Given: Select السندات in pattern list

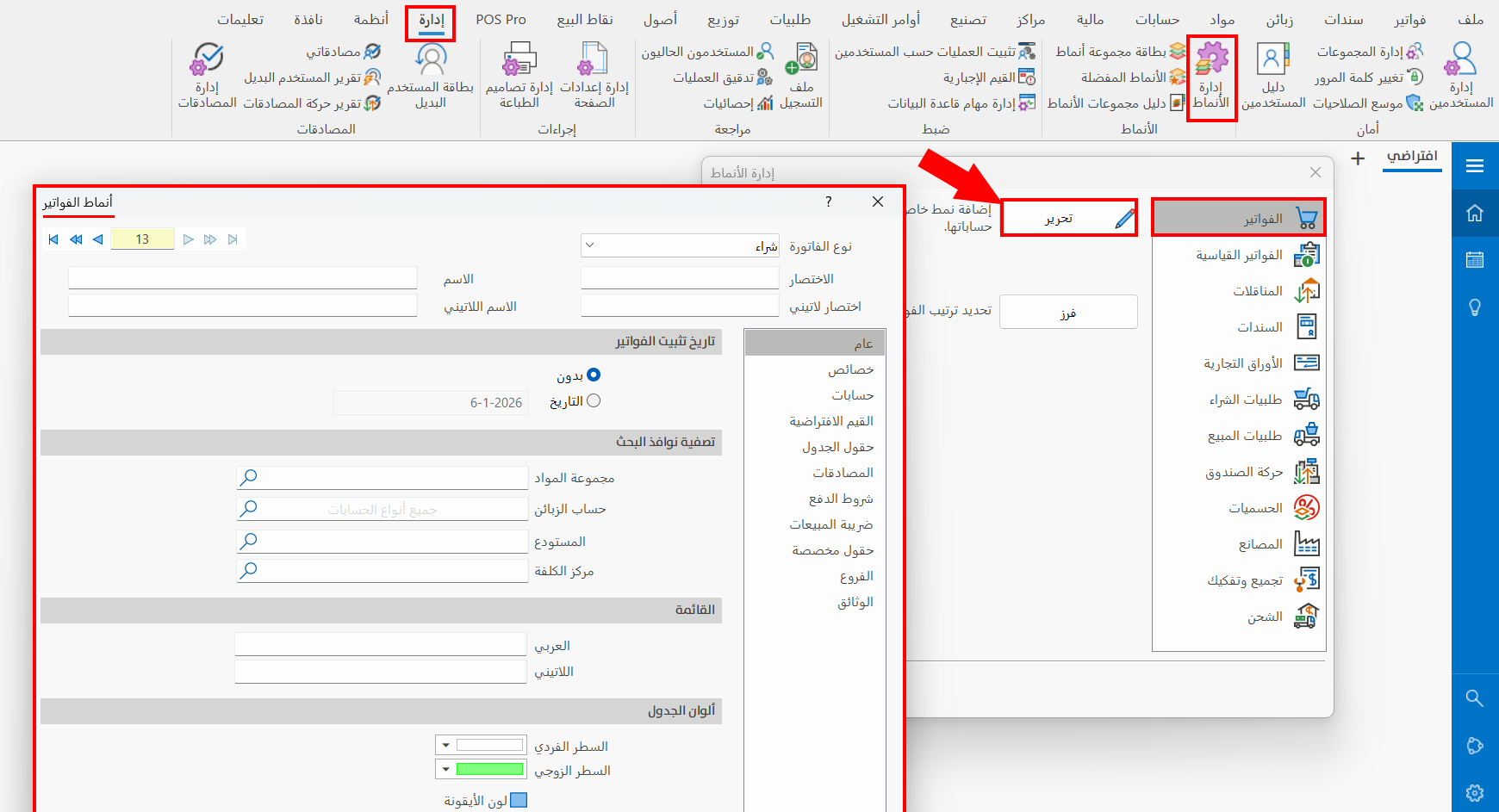Looking at the screenshot, I should pos(1239,327).
